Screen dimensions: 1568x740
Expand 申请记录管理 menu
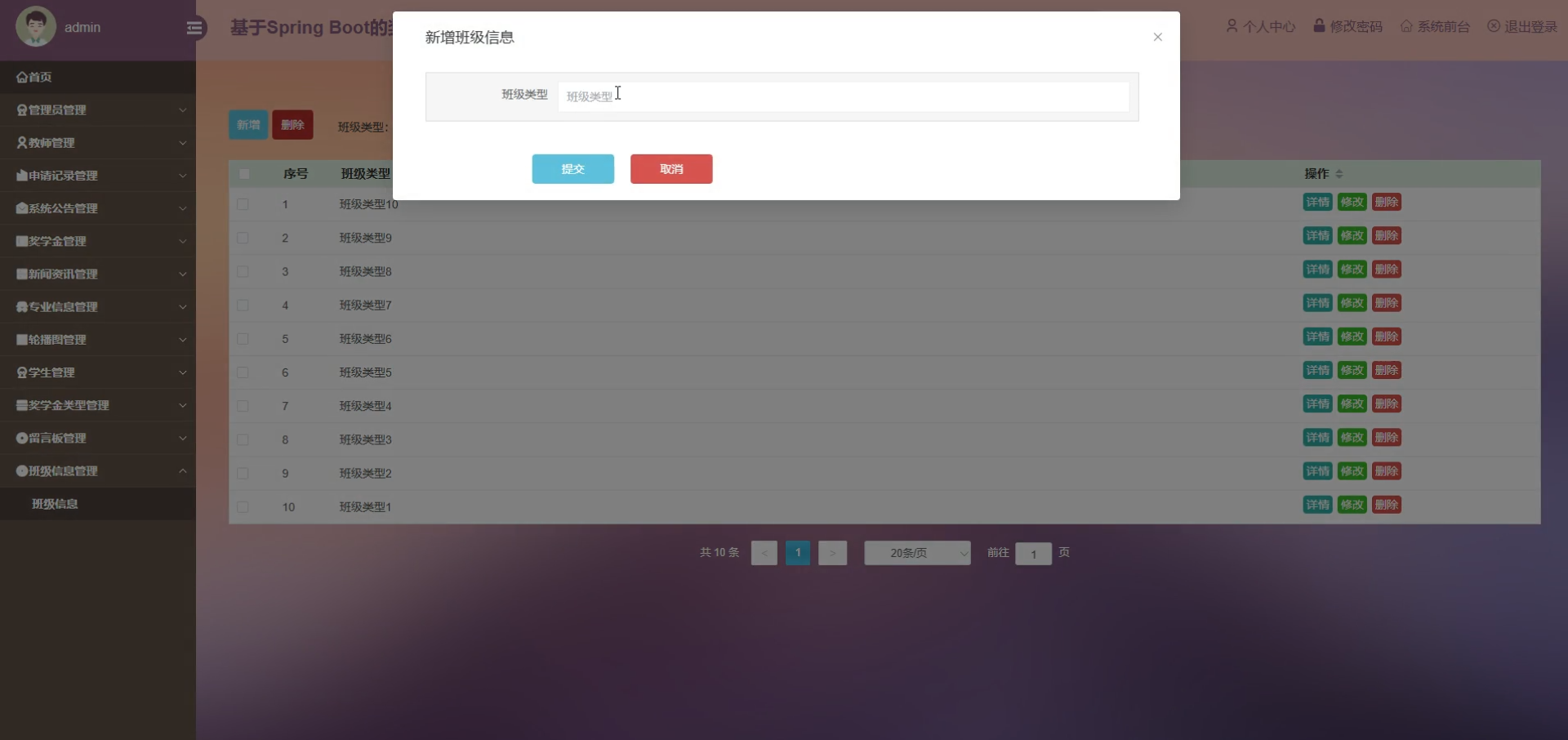point(98,176)
